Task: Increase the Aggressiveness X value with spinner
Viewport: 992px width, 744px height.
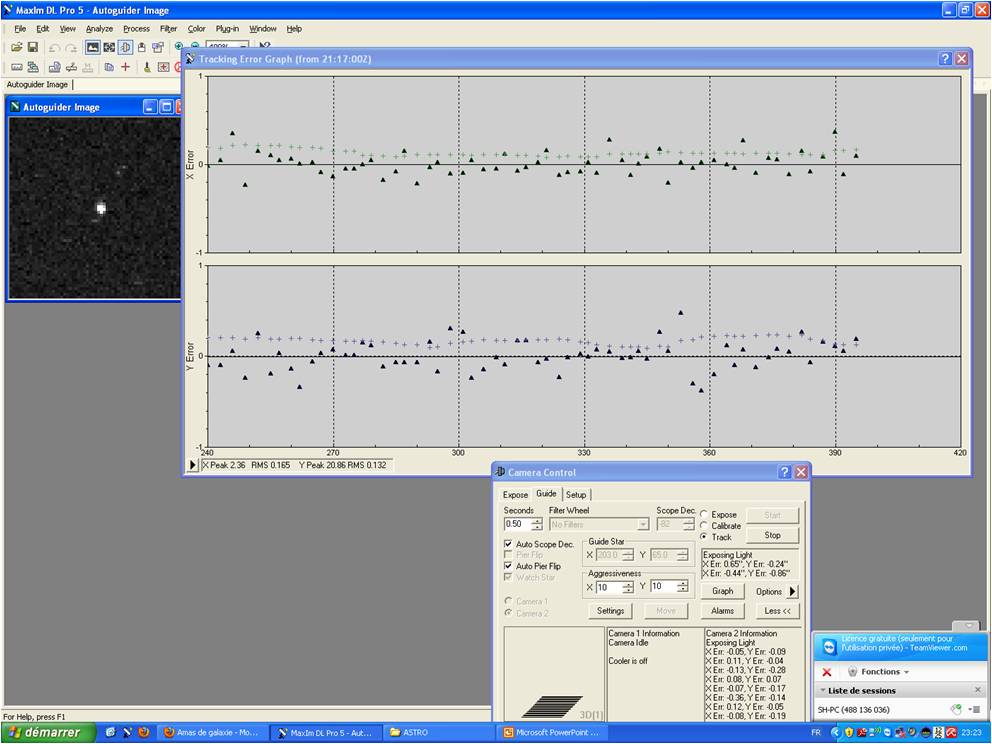Action: pyautogui.click(x=627, y=583)
